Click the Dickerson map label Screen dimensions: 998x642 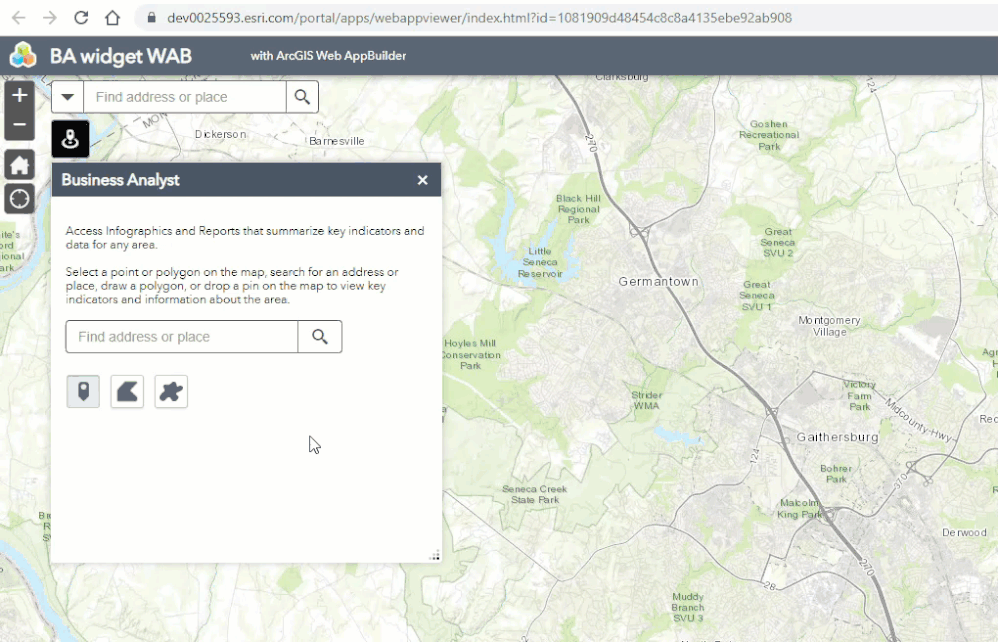click(220, 134)
